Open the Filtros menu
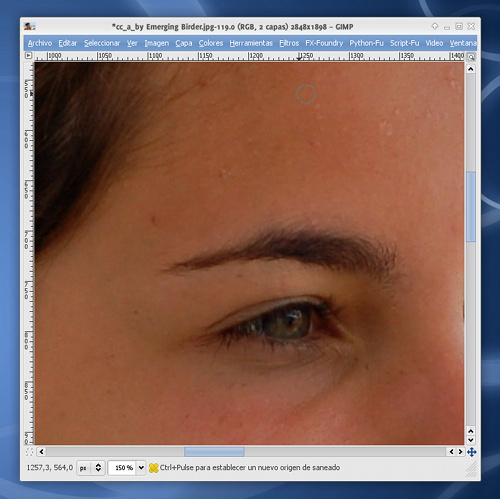Viewport: 500px width, 499px height. coord(289,43)
